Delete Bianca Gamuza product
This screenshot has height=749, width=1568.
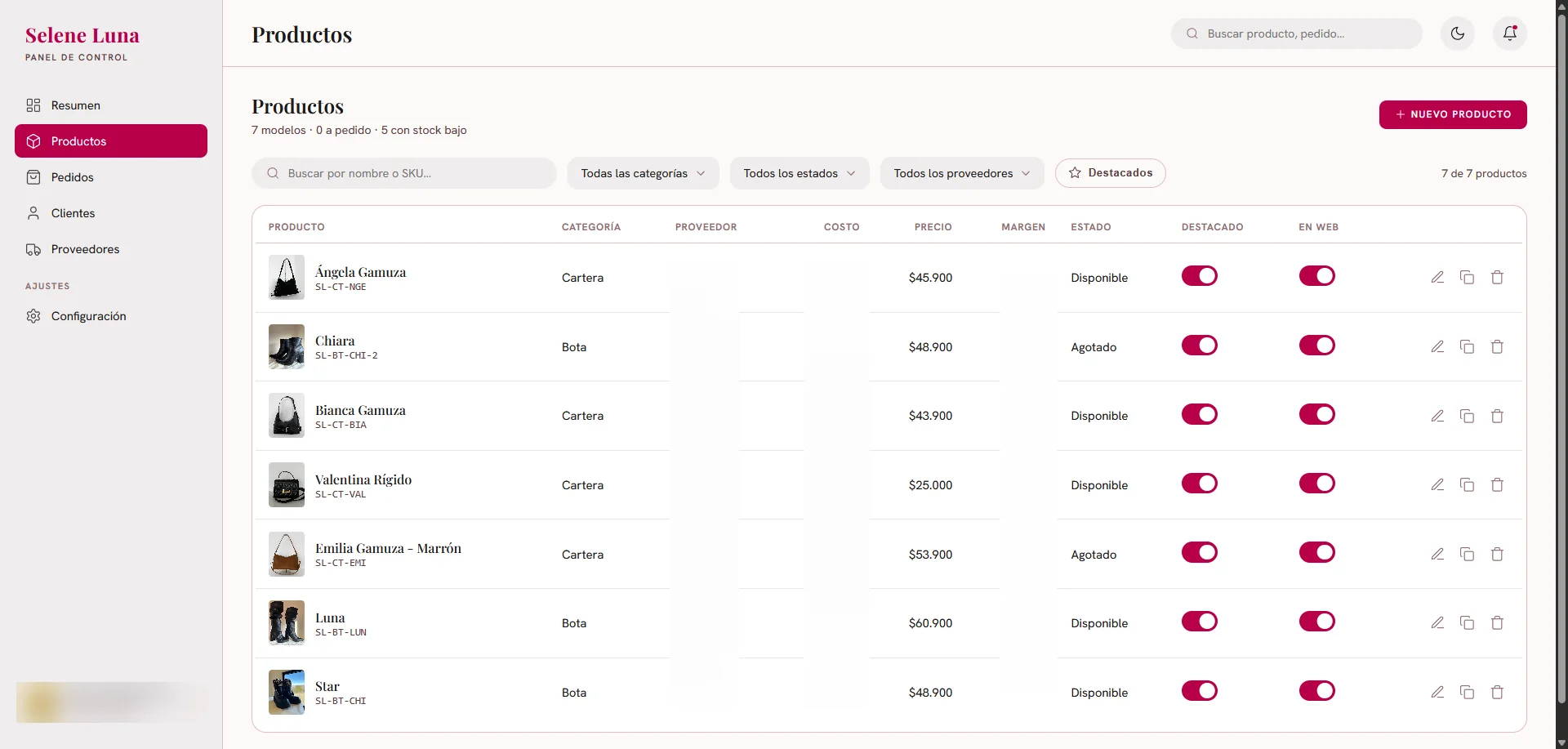1497,416
